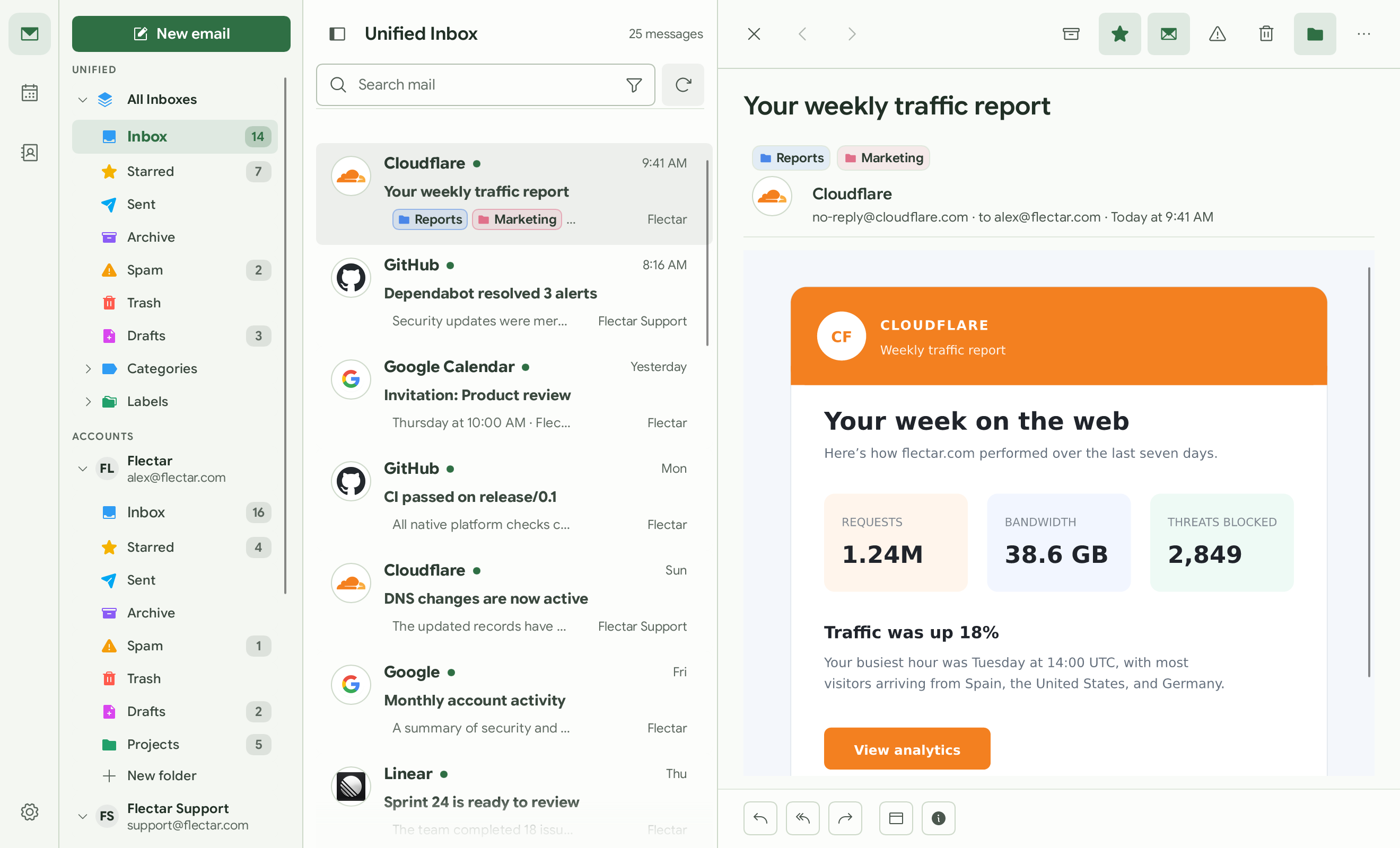Click the email body scrollbar
Image resolution: width=1400 pixels, height=848 pixels.
tap(1369, 472)
